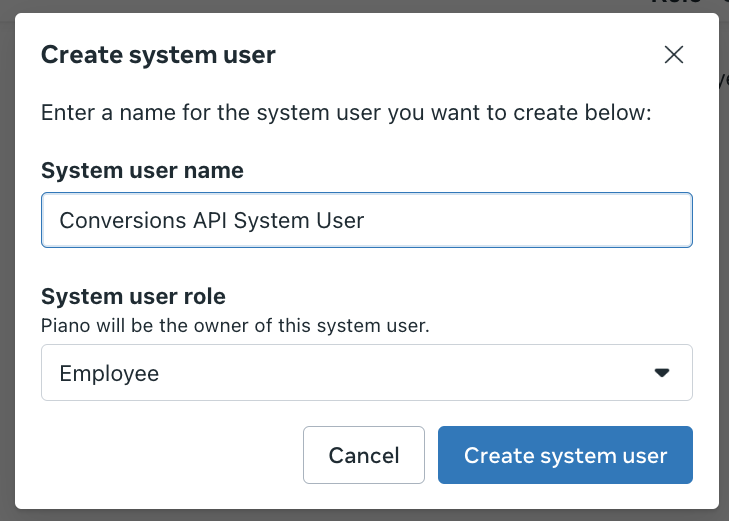Click the 'Enter a name for the system user' instruction
This screenshot has height=521, width=729.
pos(346,113)
